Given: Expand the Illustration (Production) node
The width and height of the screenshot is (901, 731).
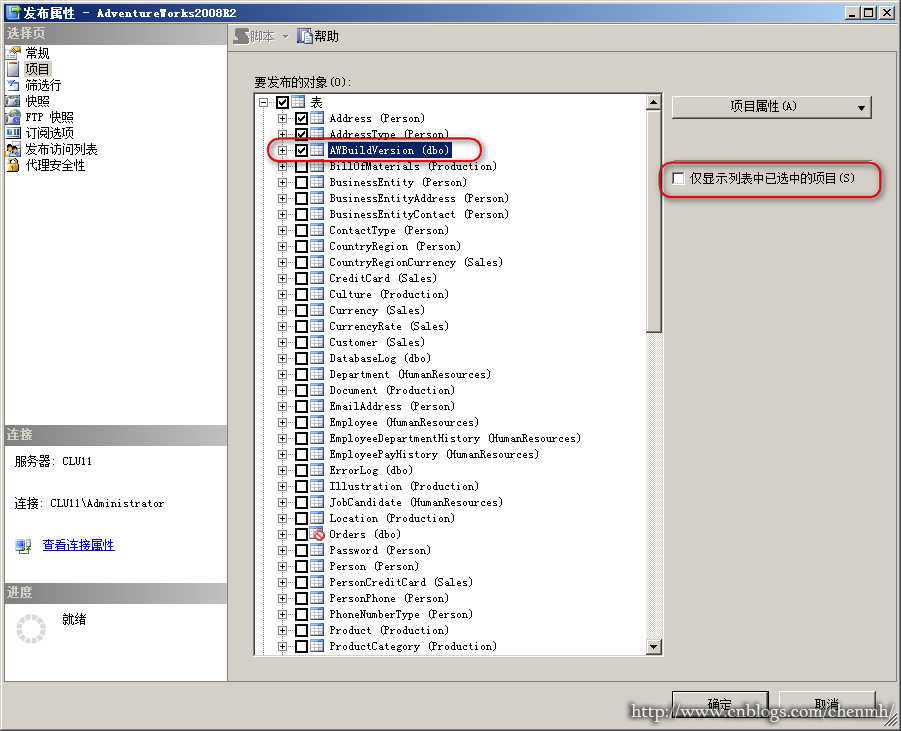Looking at the screenshot, I should (x=282, y=486).
